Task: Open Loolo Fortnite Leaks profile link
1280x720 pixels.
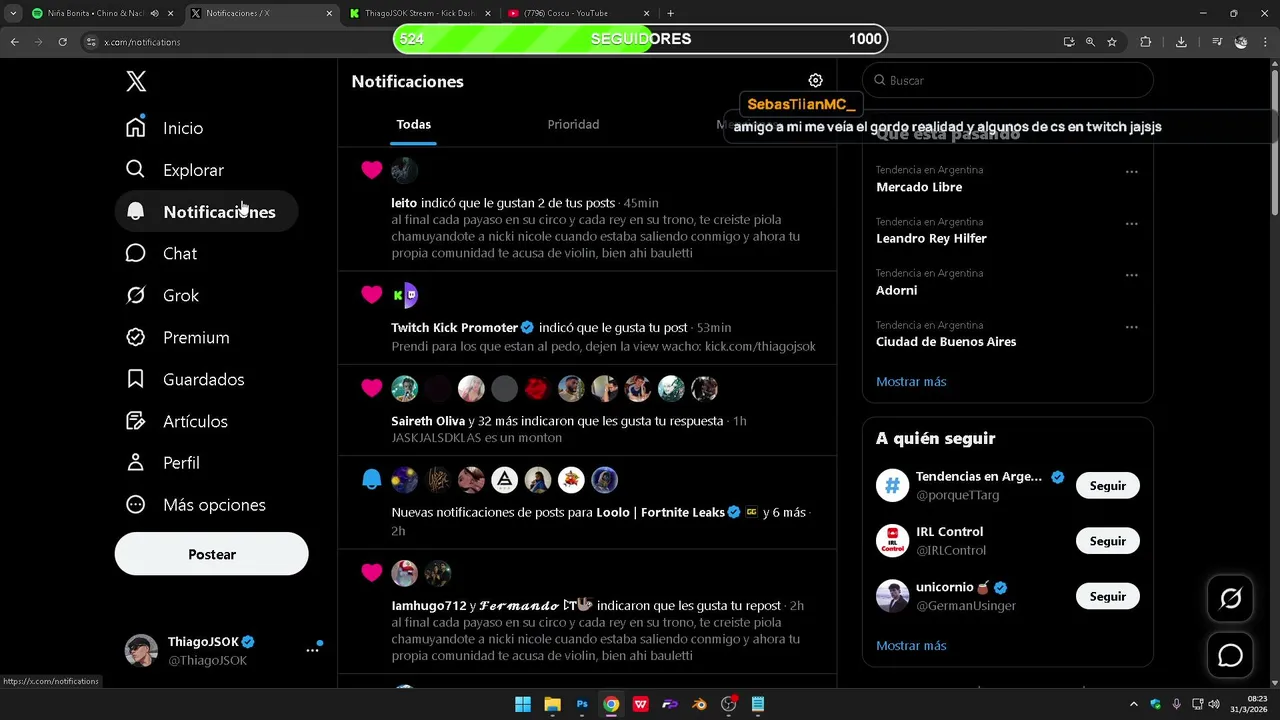Action: pyautogui.click(x=660, y=513)
